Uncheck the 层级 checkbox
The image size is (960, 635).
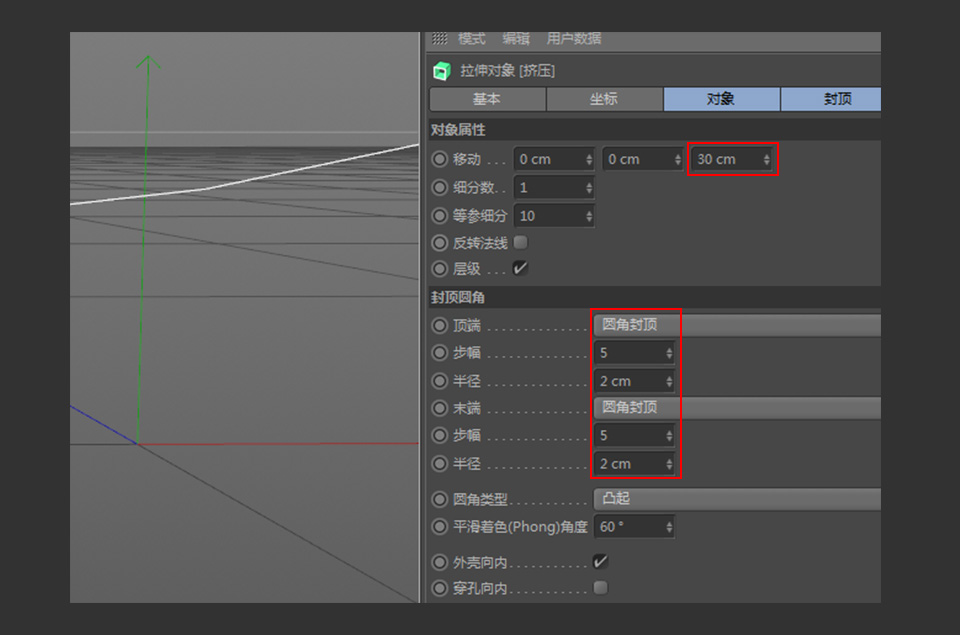click(x=520, y=268)
